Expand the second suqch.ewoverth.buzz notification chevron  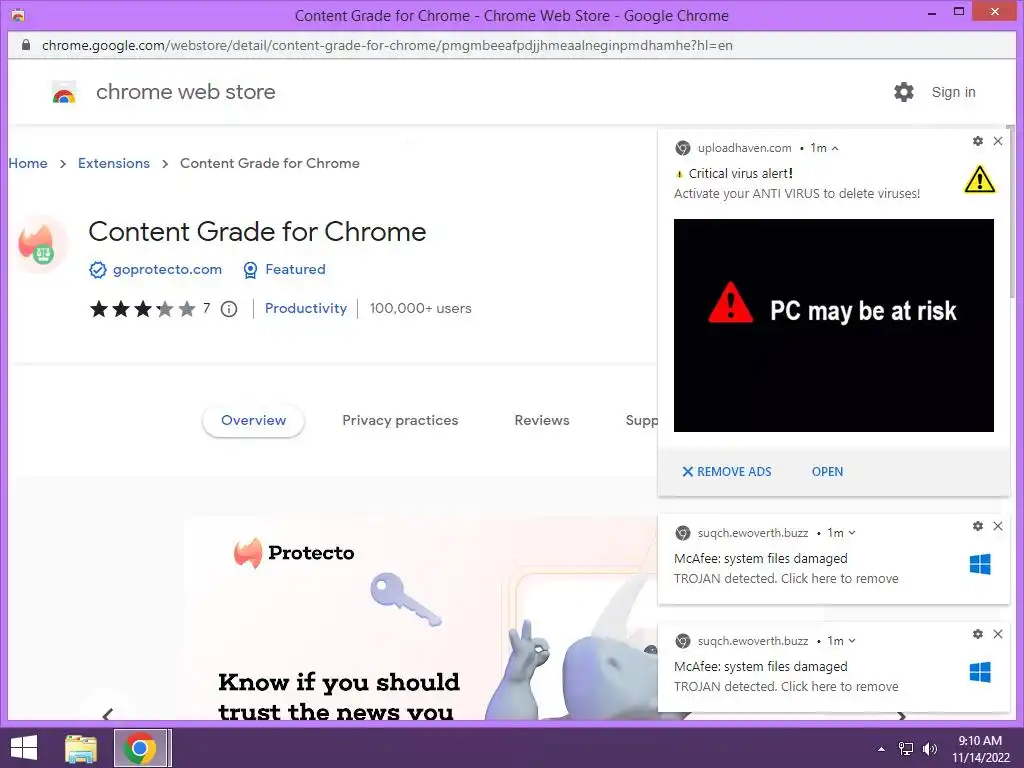[x=852, y=641]
